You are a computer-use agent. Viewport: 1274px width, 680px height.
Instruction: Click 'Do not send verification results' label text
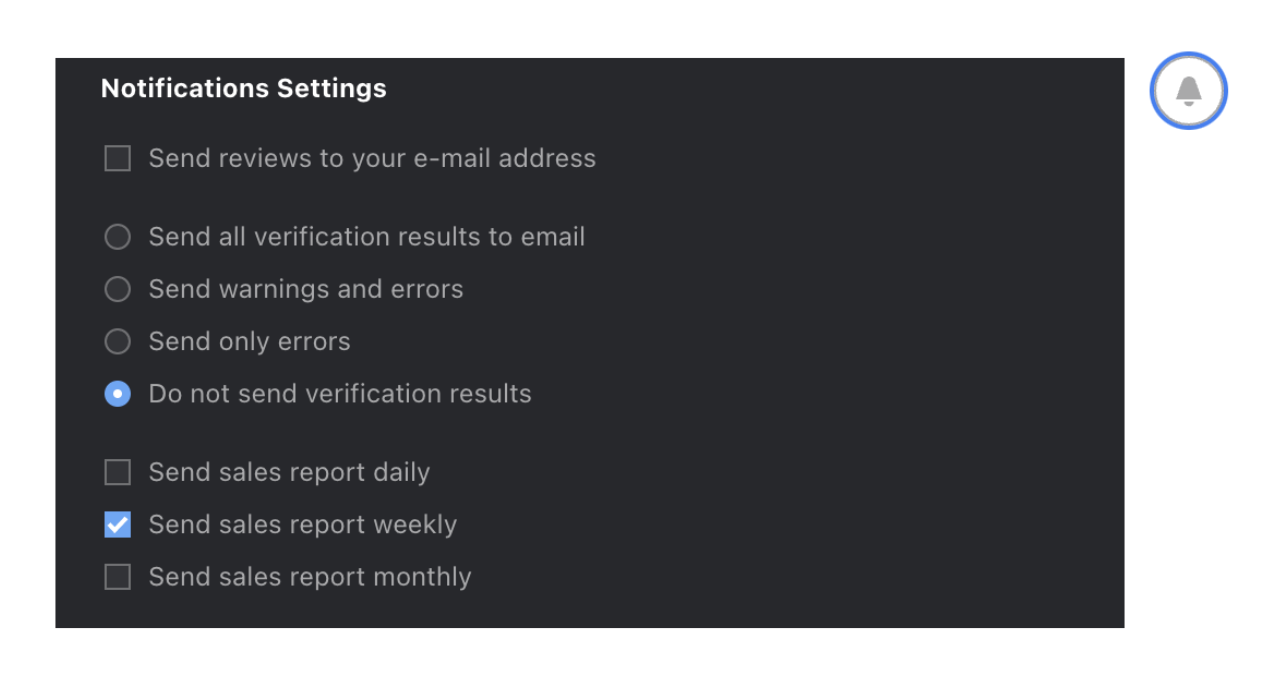tap(340, 394)
